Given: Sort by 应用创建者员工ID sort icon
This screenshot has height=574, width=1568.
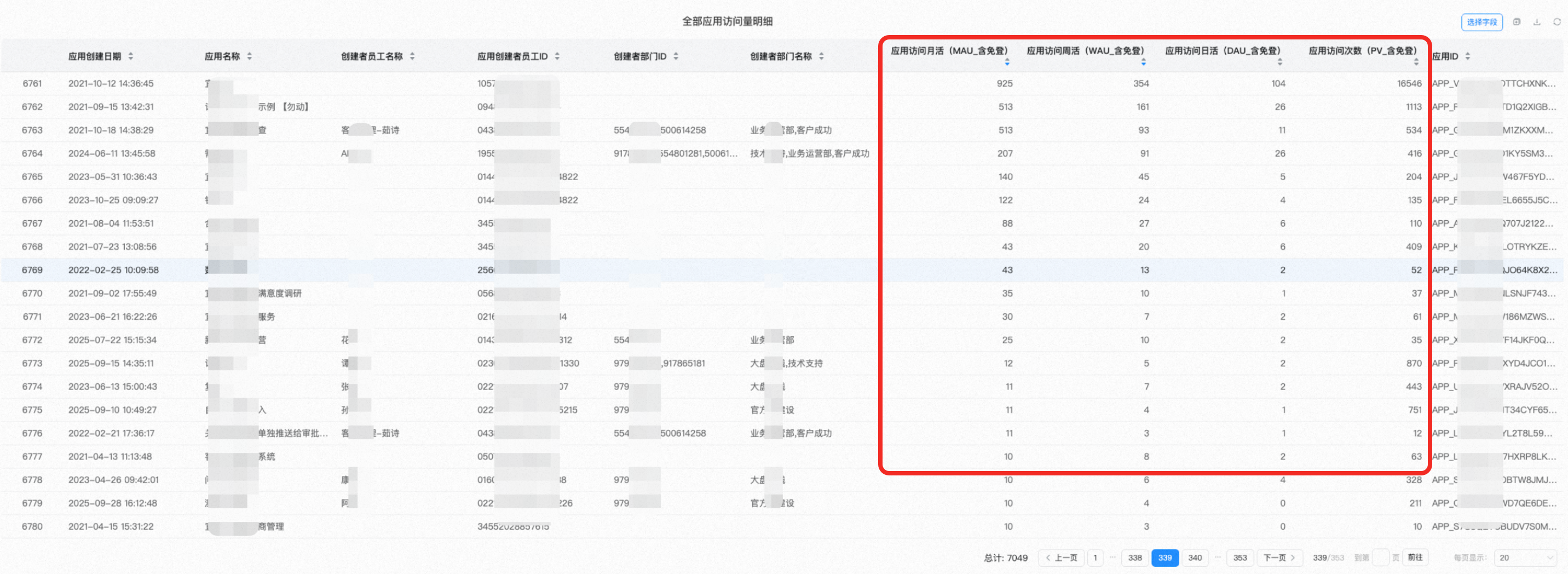Looking at the screenshot, I should point(557,56).
